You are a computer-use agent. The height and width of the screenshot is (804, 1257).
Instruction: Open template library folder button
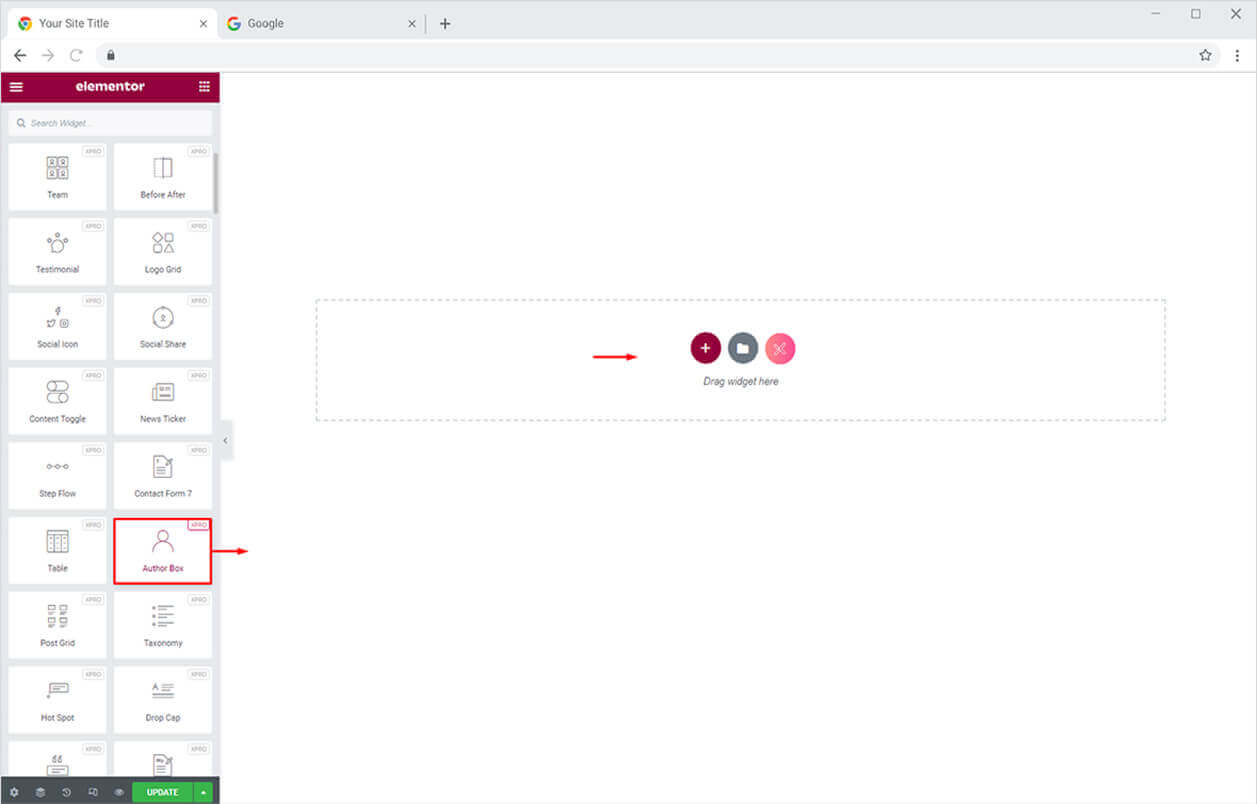click(742, 348)
